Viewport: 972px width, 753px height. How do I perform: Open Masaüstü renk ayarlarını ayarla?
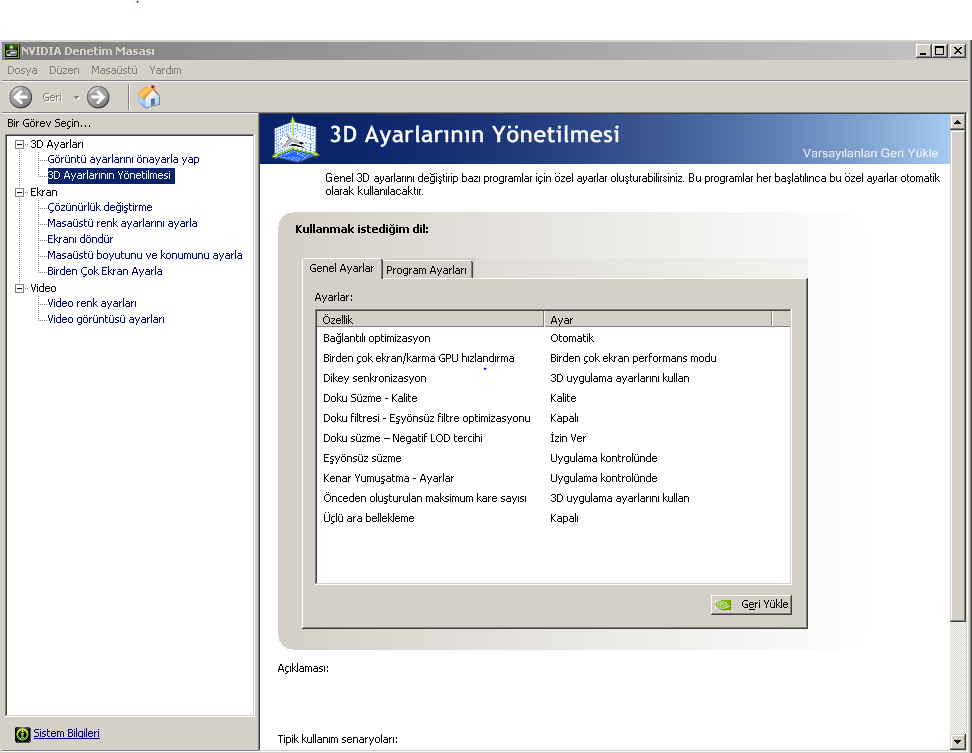[122, 223]
